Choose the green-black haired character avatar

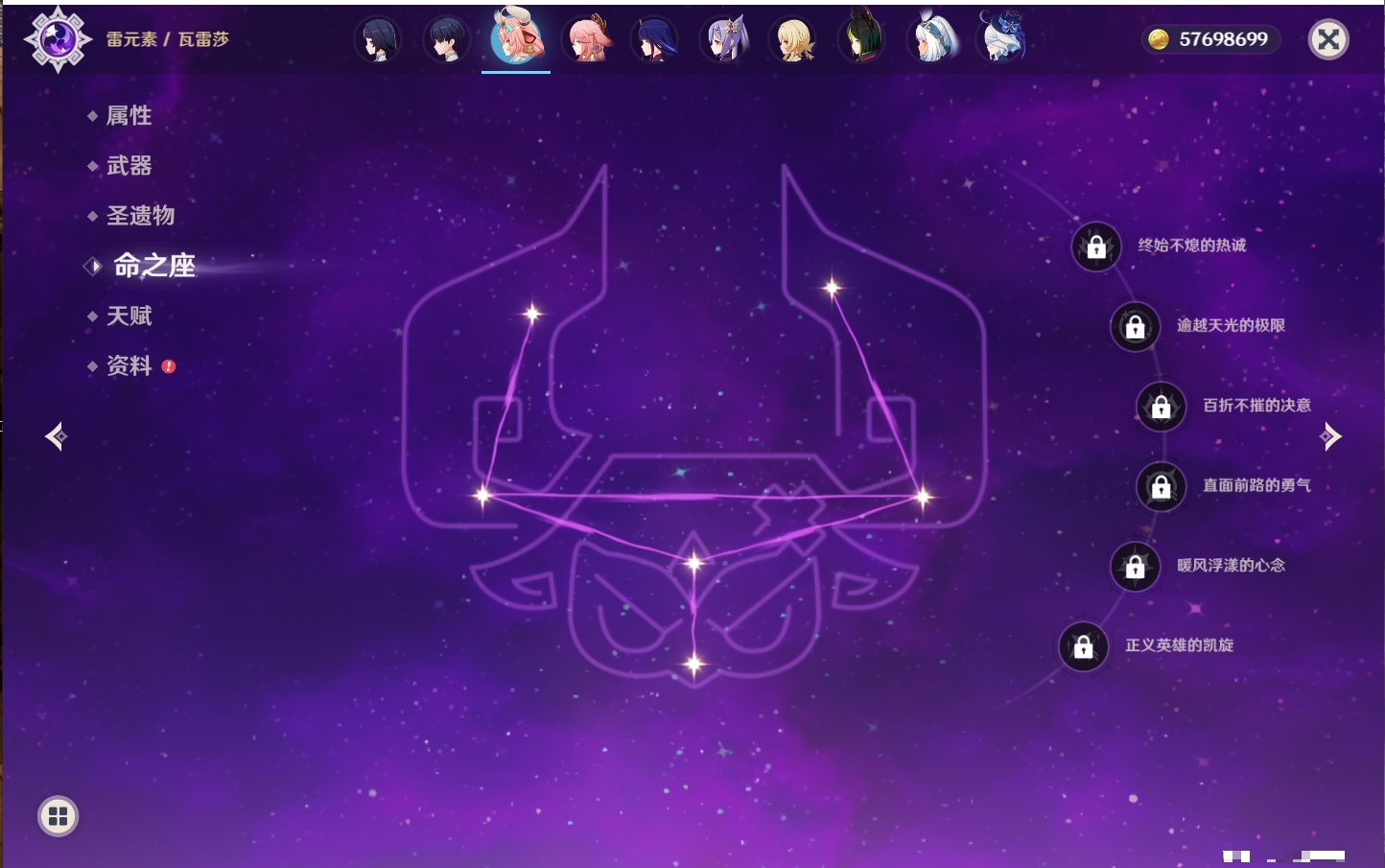[861, 38]
